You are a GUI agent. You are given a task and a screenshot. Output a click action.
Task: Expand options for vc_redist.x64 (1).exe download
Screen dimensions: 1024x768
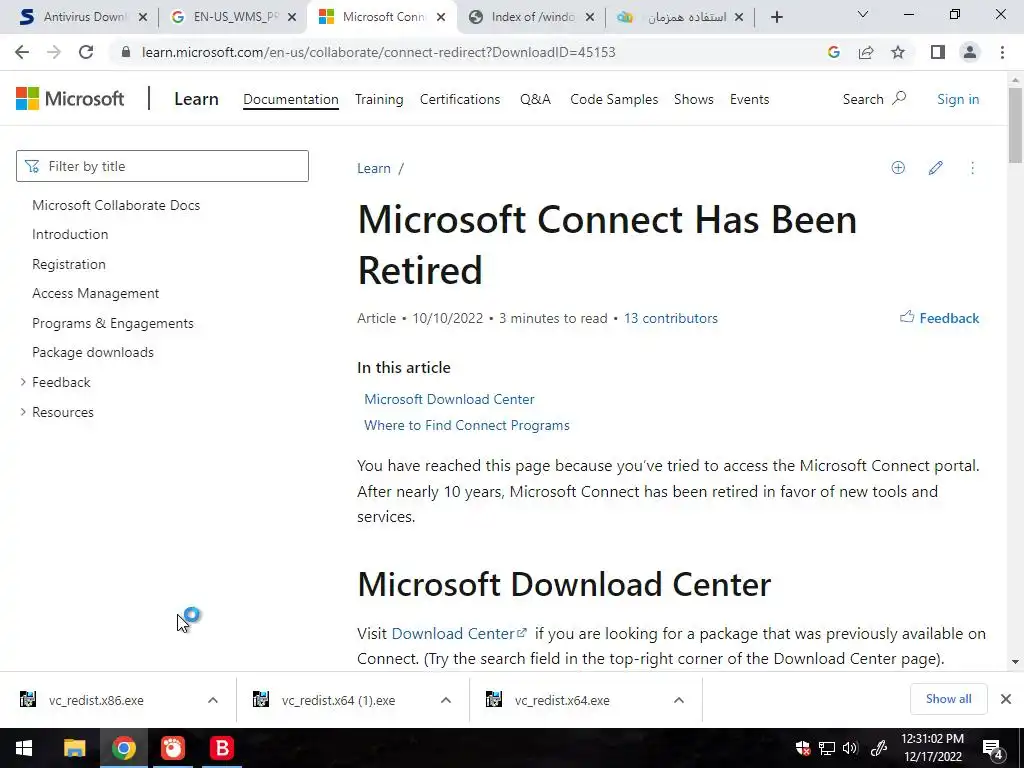(x=446, y=700)
